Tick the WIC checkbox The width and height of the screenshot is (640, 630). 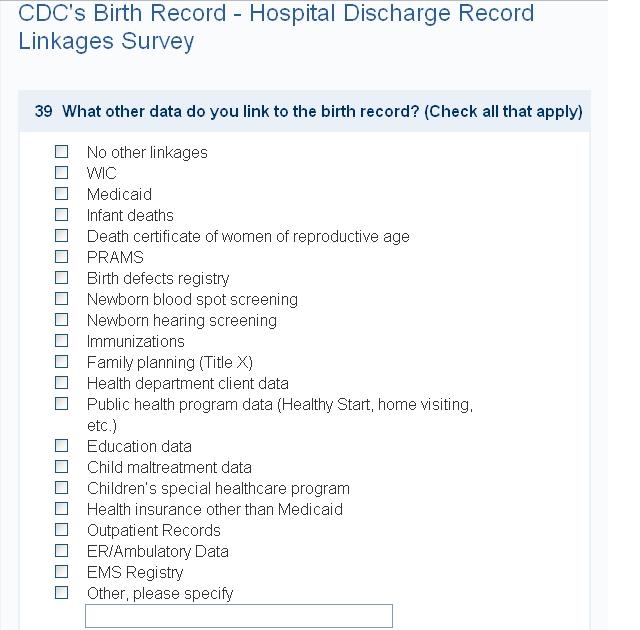[x=62, y=173]
